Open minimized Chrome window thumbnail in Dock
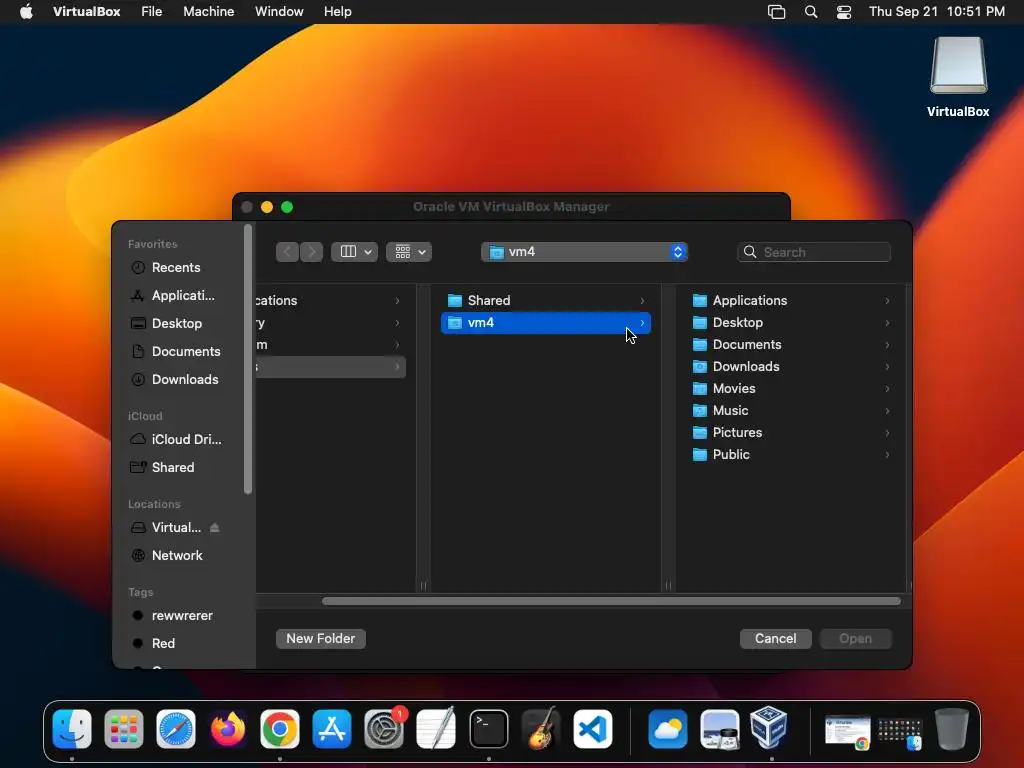The height and width of the screenshot is (768, 1024). point(848,731)
